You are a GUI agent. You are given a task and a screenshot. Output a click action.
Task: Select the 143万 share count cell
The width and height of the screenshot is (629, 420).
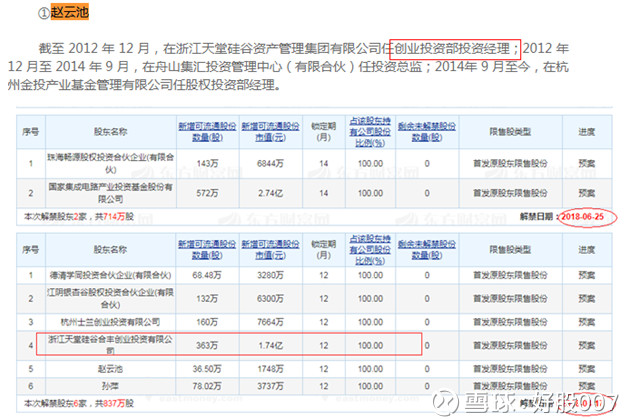coord(207,163)
